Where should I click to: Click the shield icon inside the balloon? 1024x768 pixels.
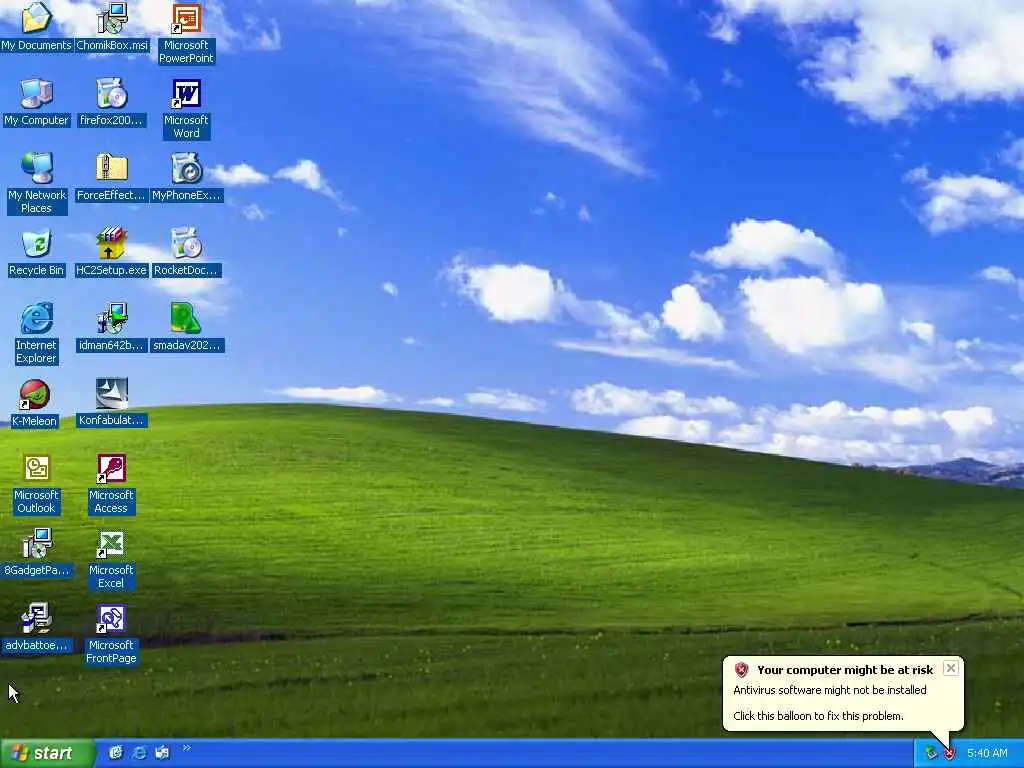(x=741, y=669)
